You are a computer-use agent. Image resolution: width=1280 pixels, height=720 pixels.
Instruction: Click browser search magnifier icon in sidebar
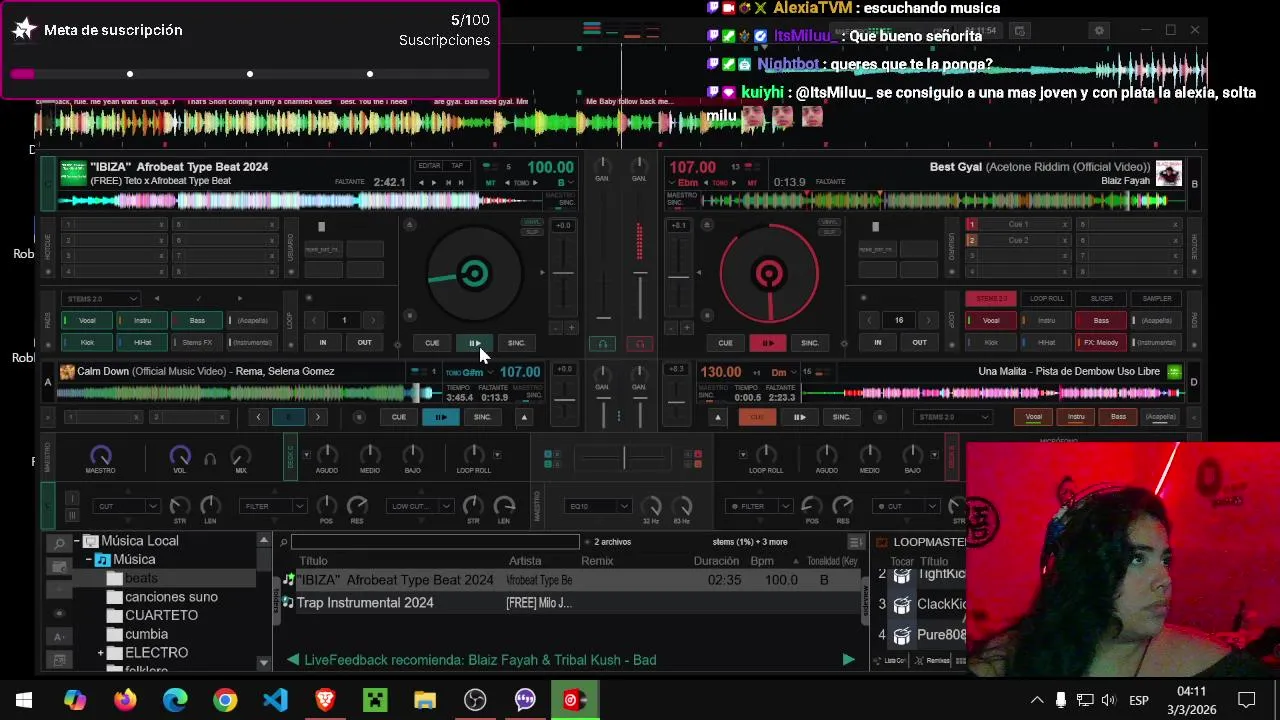coord(60,543)
